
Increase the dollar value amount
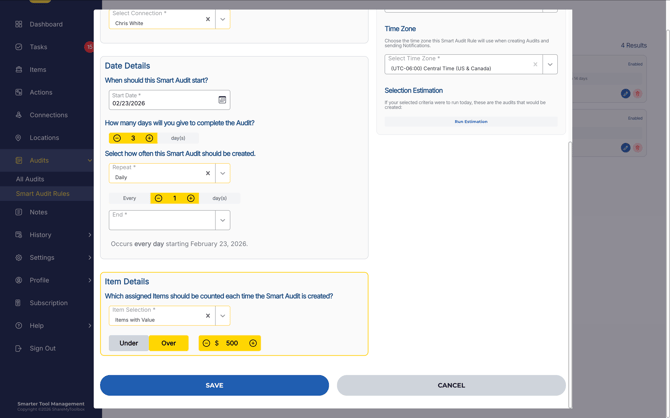coord(253,343)
